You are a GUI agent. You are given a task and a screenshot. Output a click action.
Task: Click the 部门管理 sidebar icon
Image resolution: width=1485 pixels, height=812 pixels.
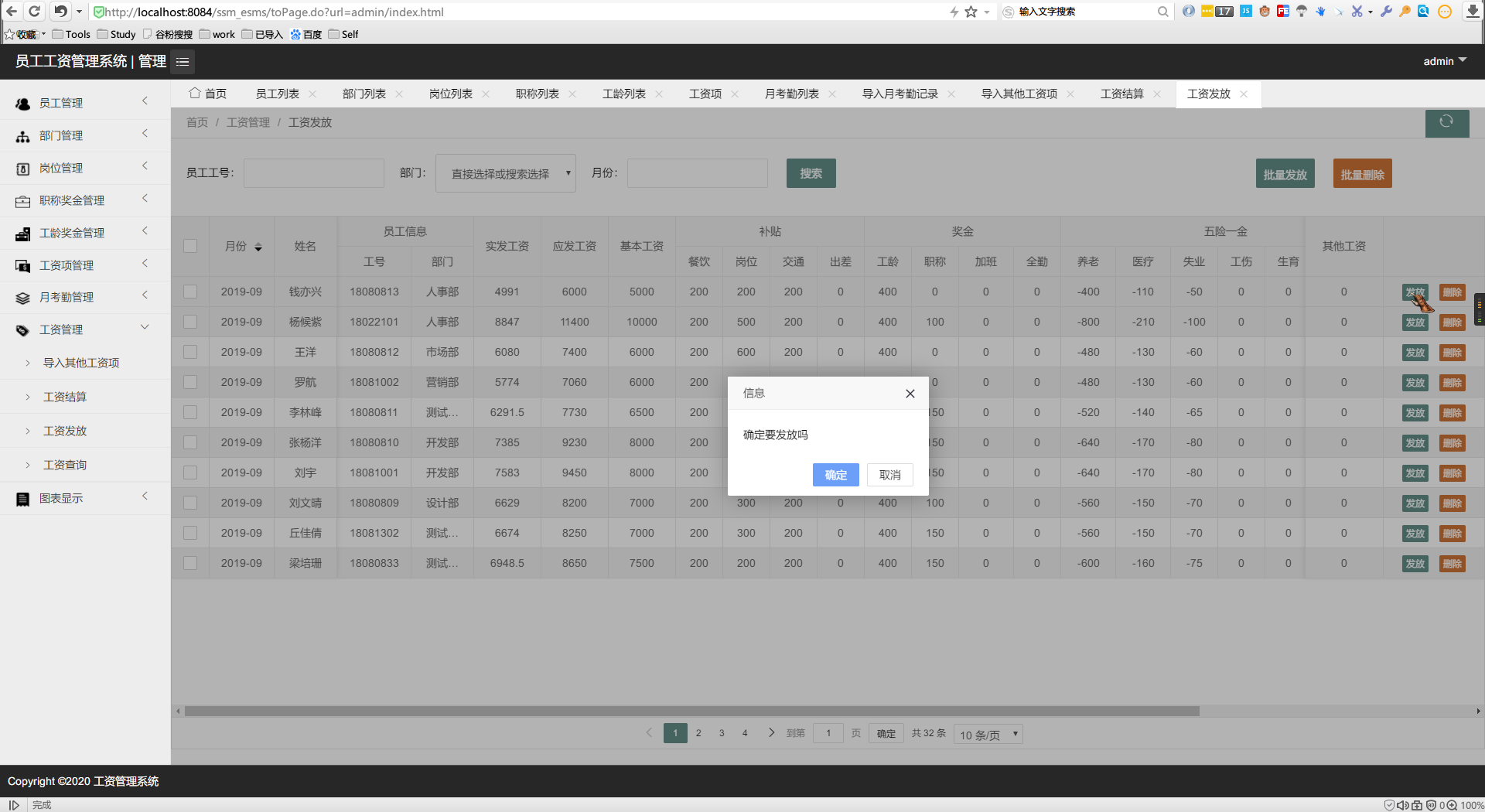23,136
